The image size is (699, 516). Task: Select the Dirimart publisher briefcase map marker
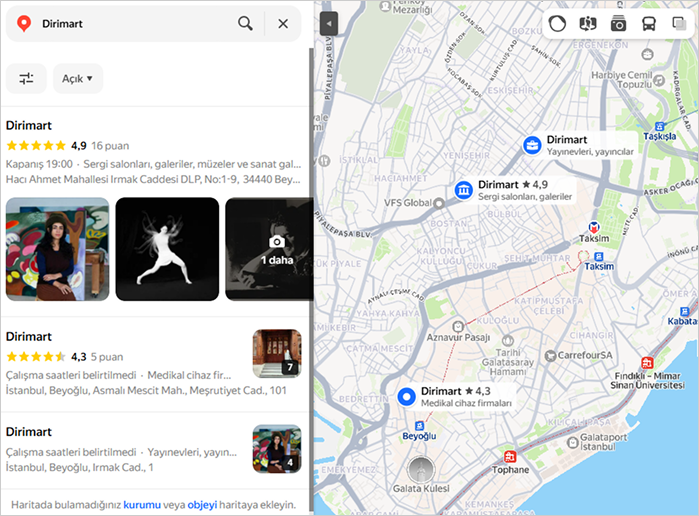[531, 145]
